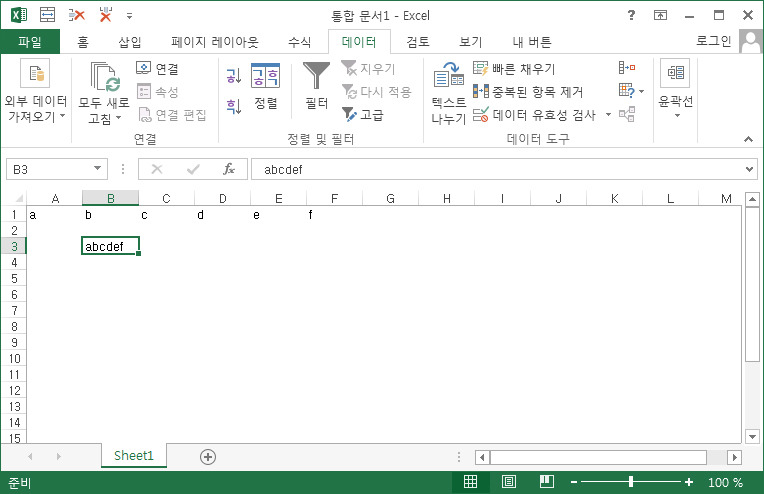Collapse the ribbon with chevron arrow

748,139
